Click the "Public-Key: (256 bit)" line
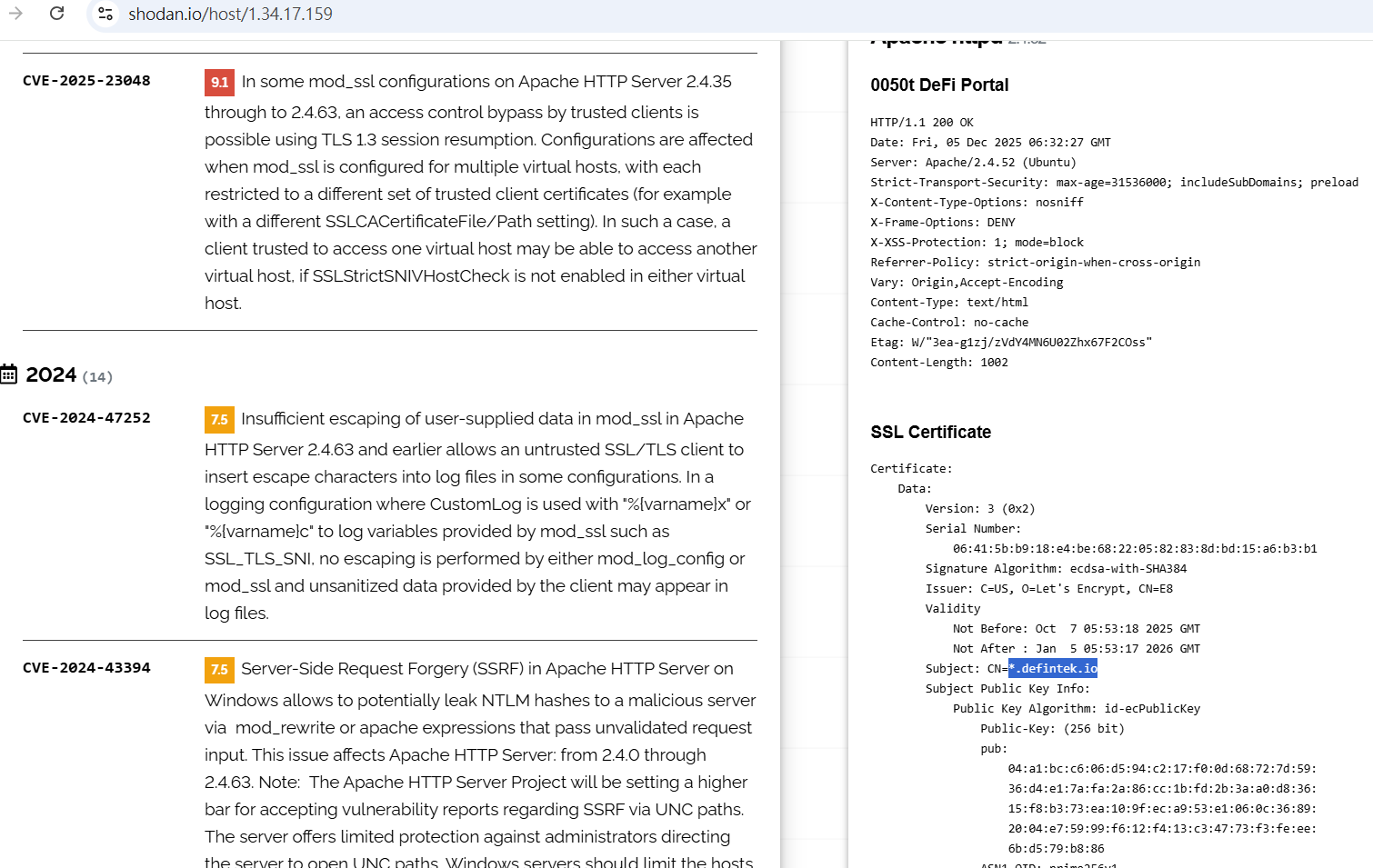The height and width of the screenshot is (868, 1373). (1052, 729)
